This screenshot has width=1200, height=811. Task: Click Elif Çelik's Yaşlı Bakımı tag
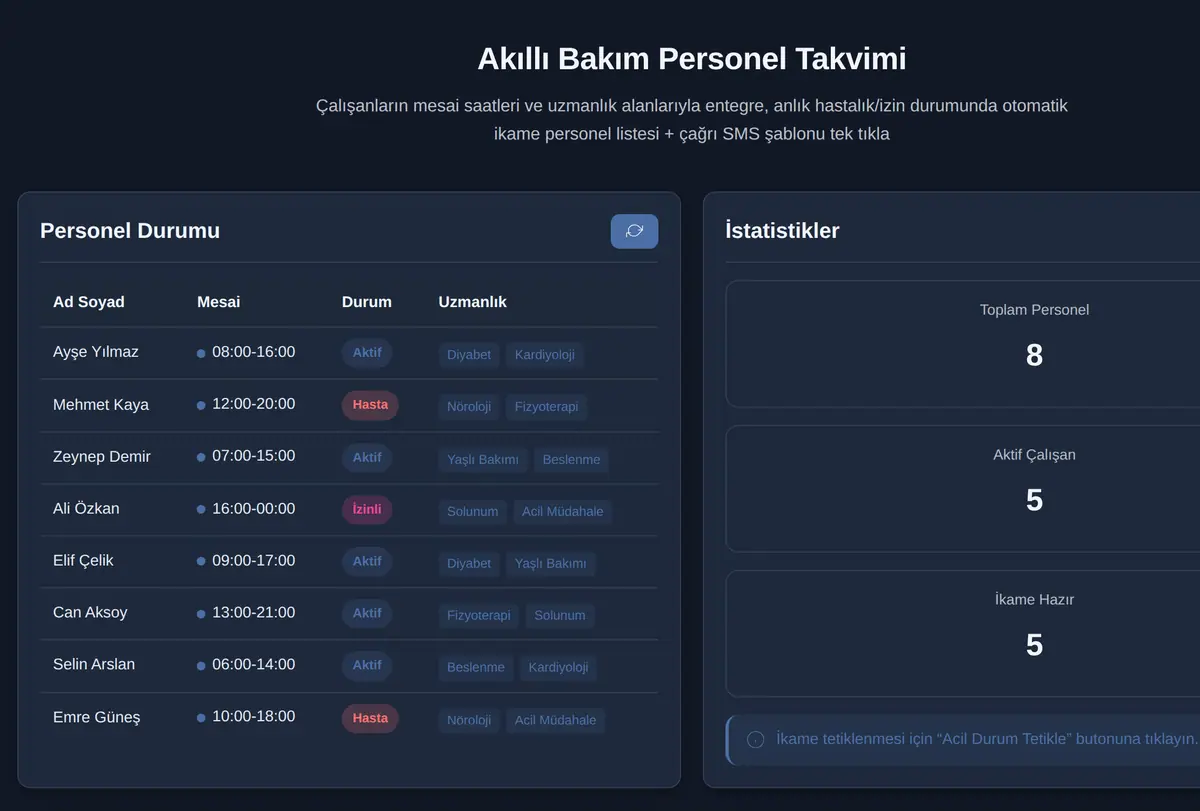tap(551, 564)
